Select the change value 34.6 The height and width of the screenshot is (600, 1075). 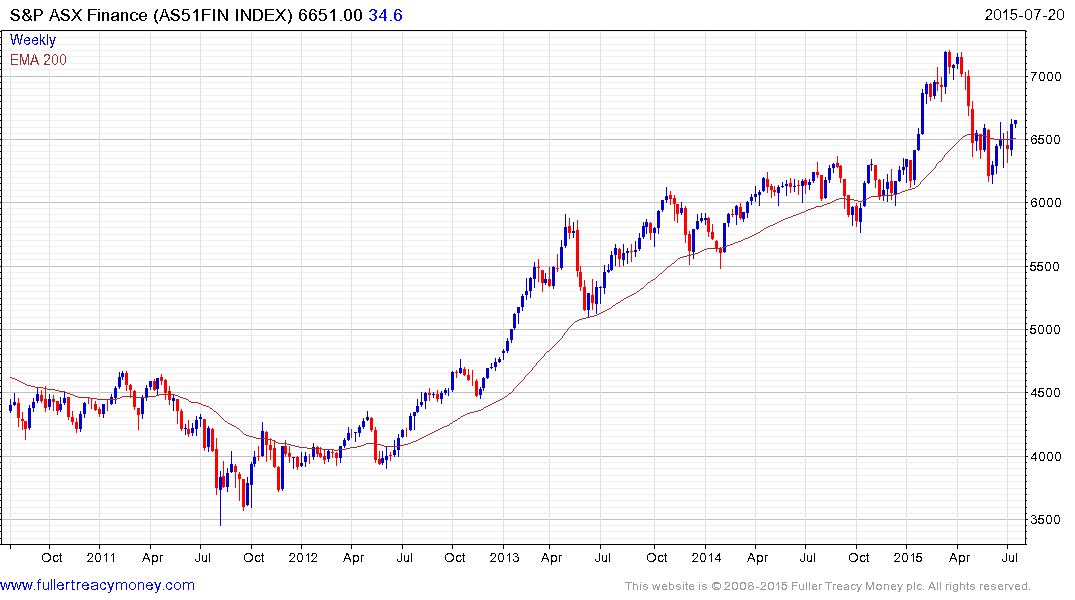click(385, 15)
